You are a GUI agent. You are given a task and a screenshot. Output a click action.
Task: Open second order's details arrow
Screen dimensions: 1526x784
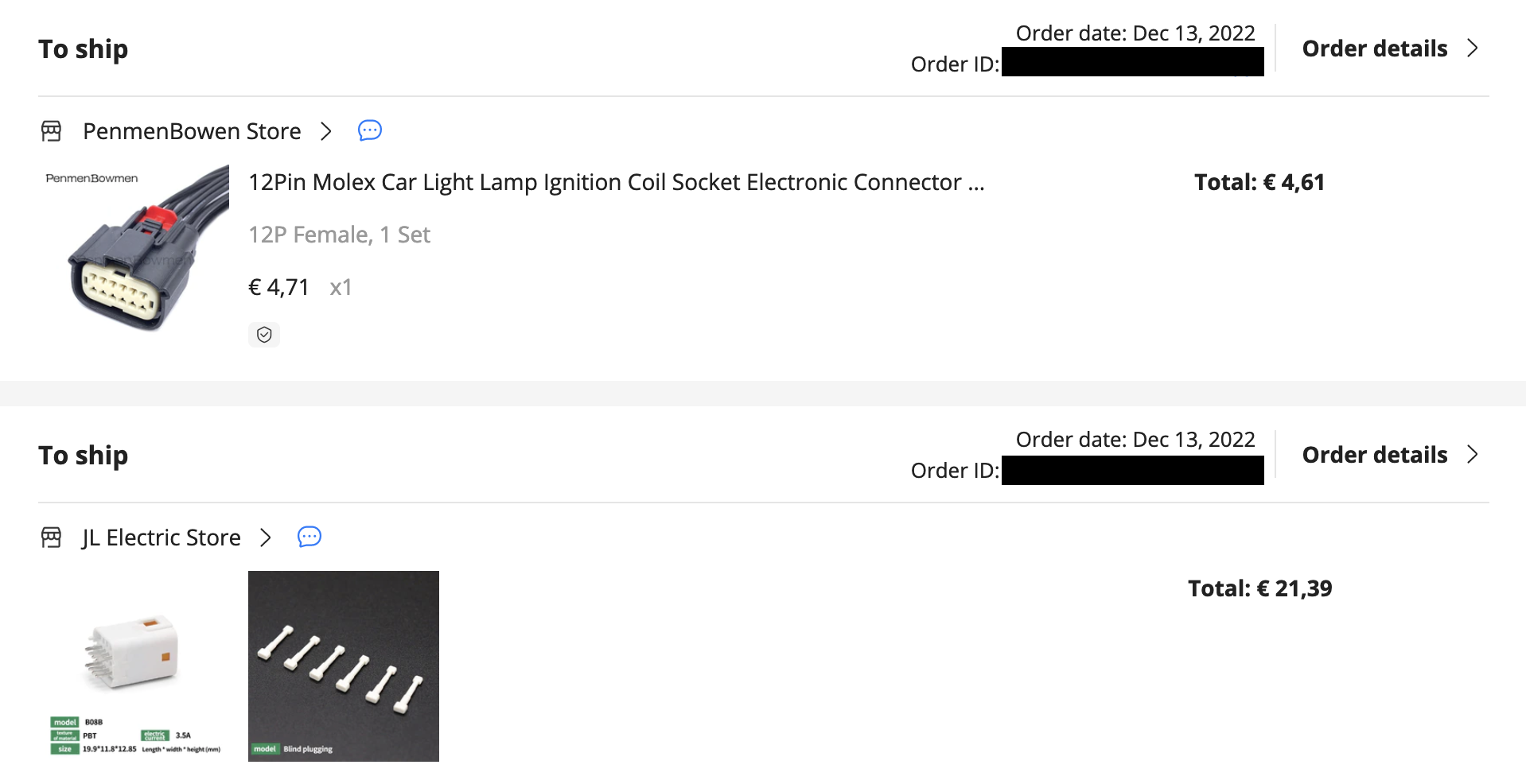[x=1473, y=455]
